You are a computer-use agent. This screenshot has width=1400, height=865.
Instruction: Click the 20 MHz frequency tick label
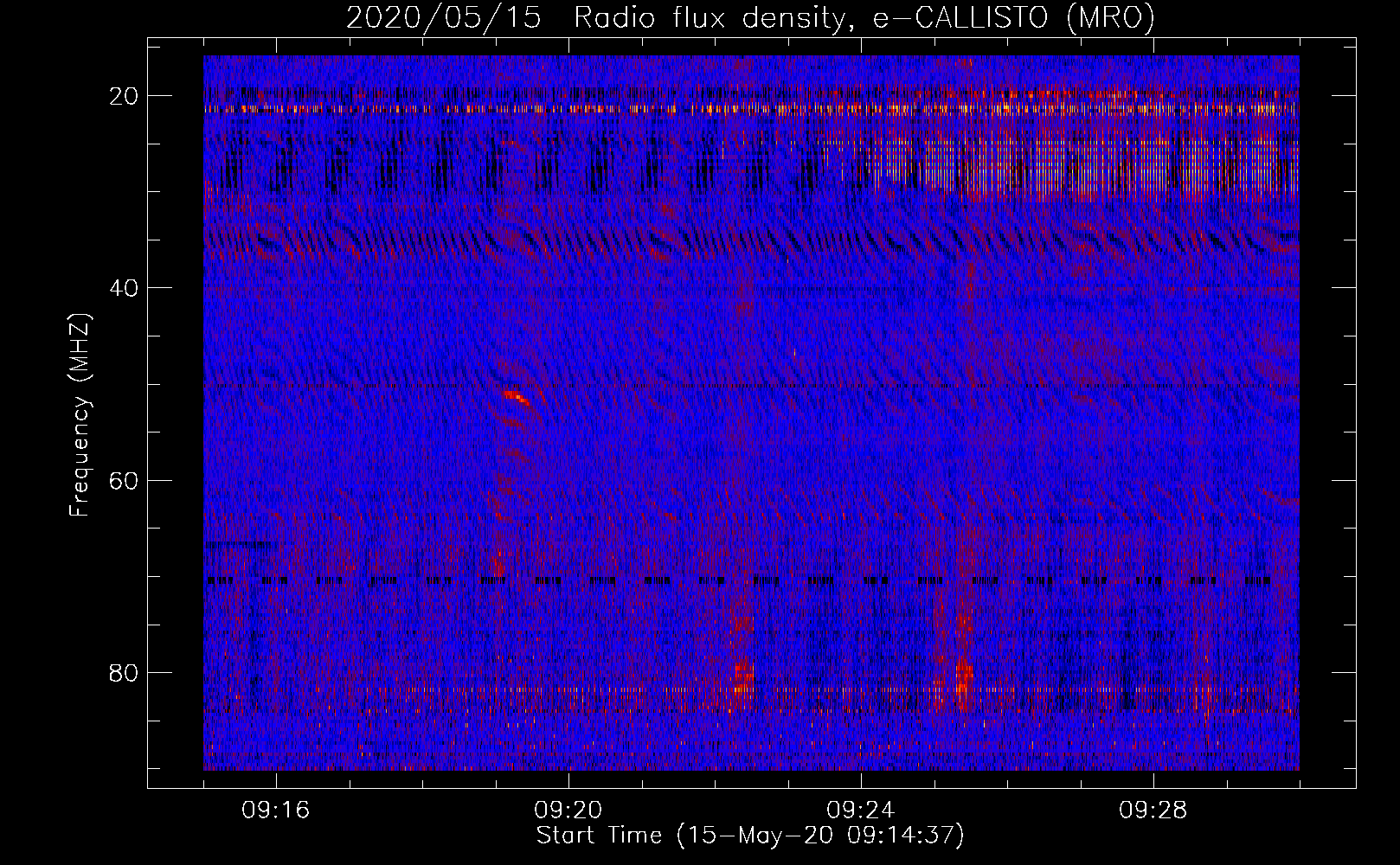pyautogui.click(x=125, y=96)
